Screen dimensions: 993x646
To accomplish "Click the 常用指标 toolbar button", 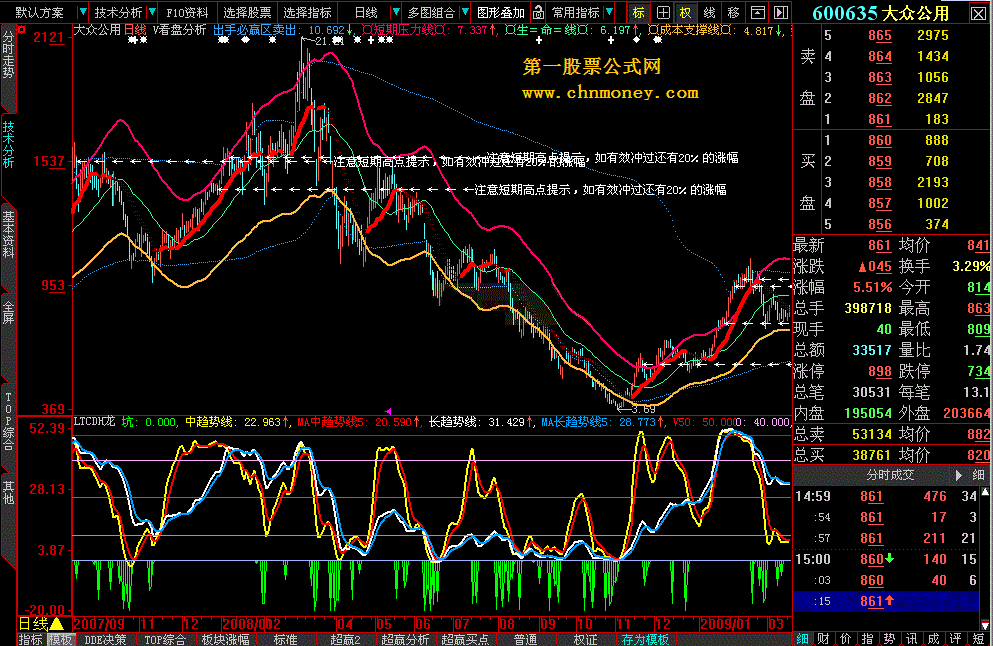I will coord(575,12).
